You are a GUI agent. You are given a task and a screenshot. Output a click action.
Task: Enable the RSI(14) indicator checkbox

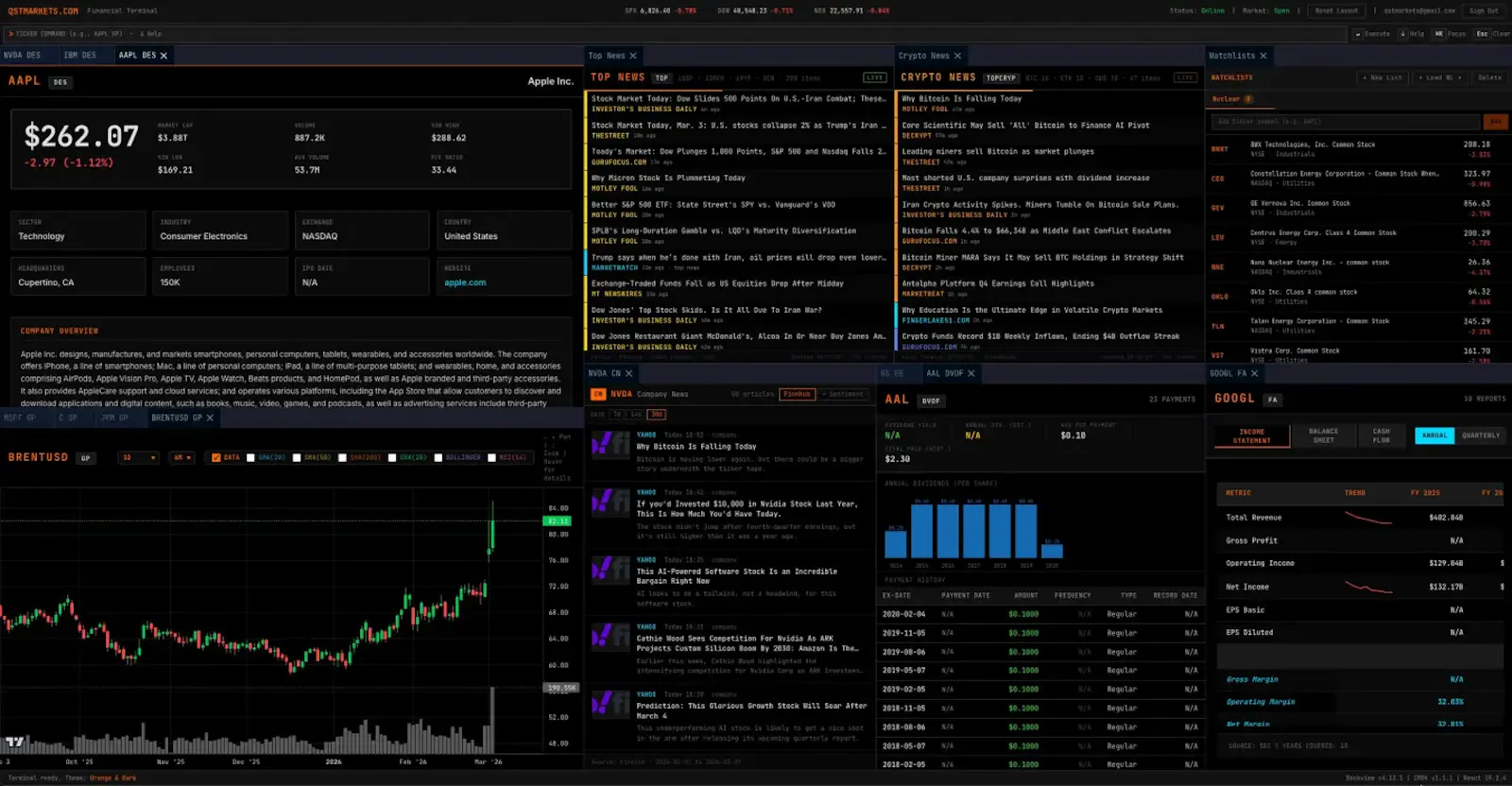click(491, 457)
